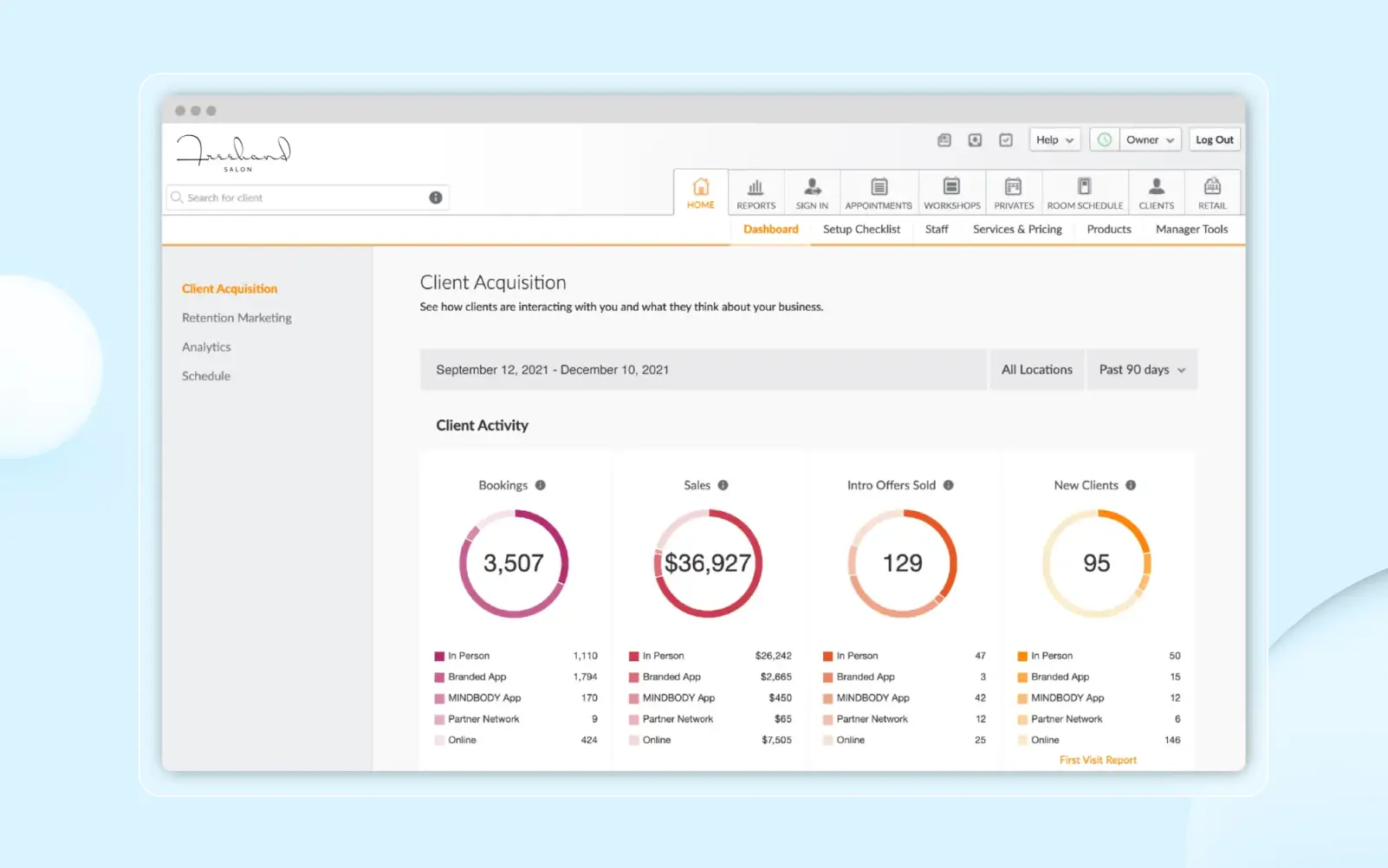Open the Clients person icon
The image size is (1388, 868).
pos(1156,186)
